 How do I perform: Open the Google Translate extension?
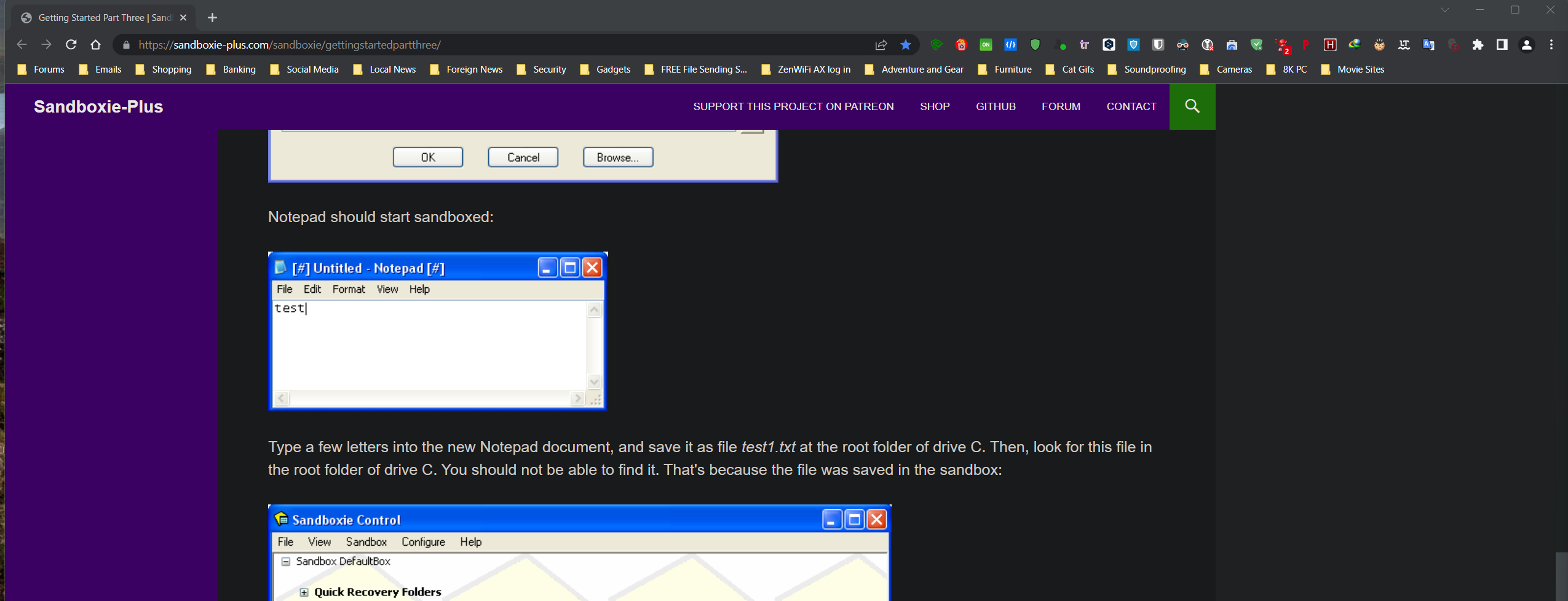[1428, 45]
